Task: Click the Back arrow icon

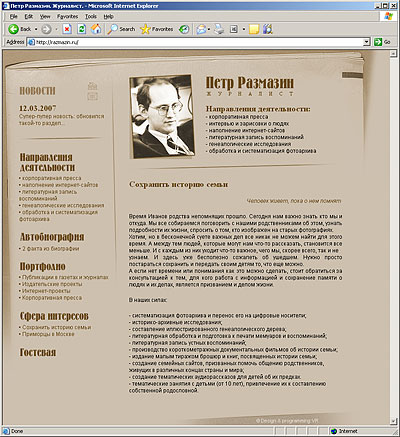Action: (x=13, y=29)
